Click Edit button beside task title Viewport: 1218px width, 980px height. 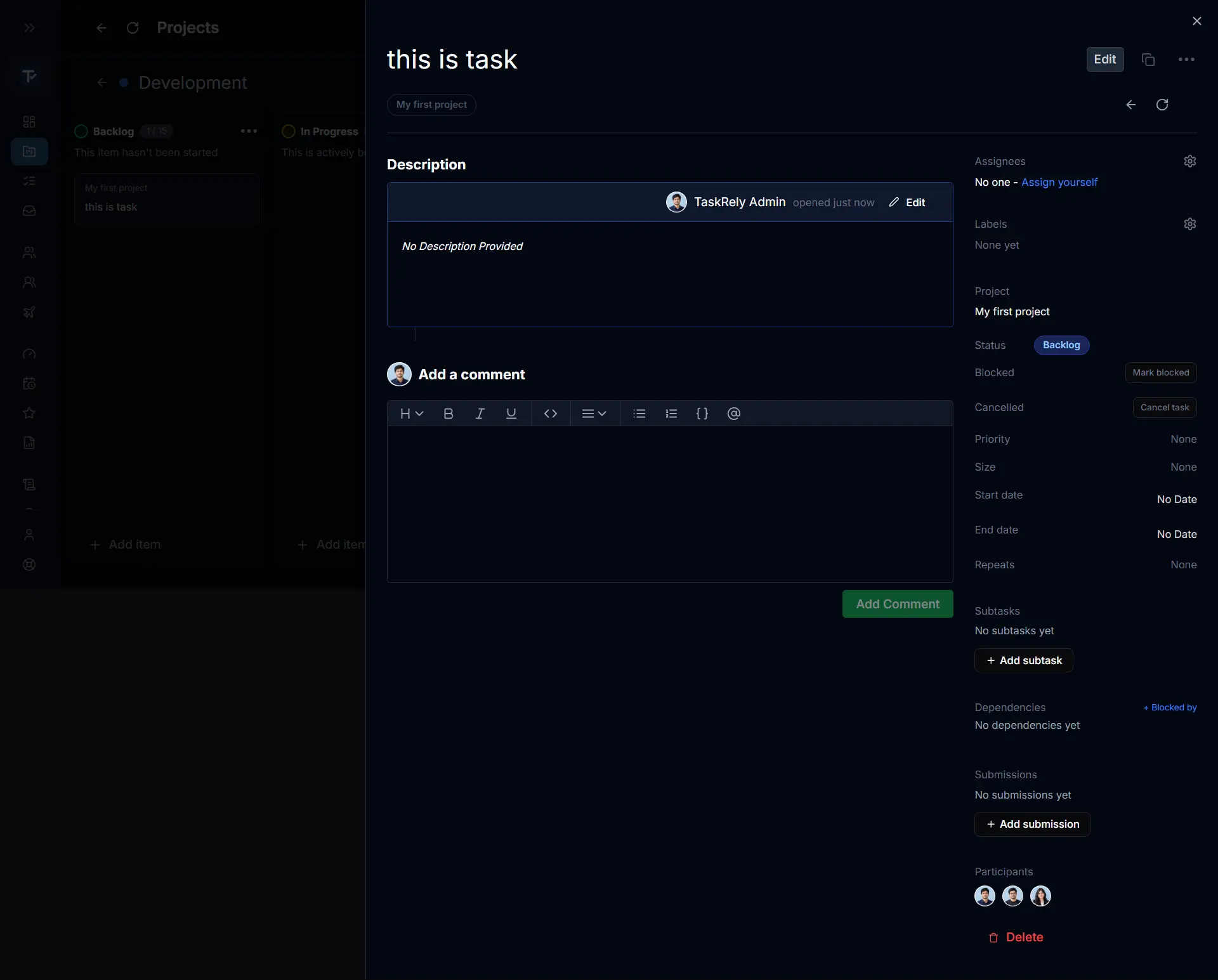pyautogui.click(x=1105, y=60)
